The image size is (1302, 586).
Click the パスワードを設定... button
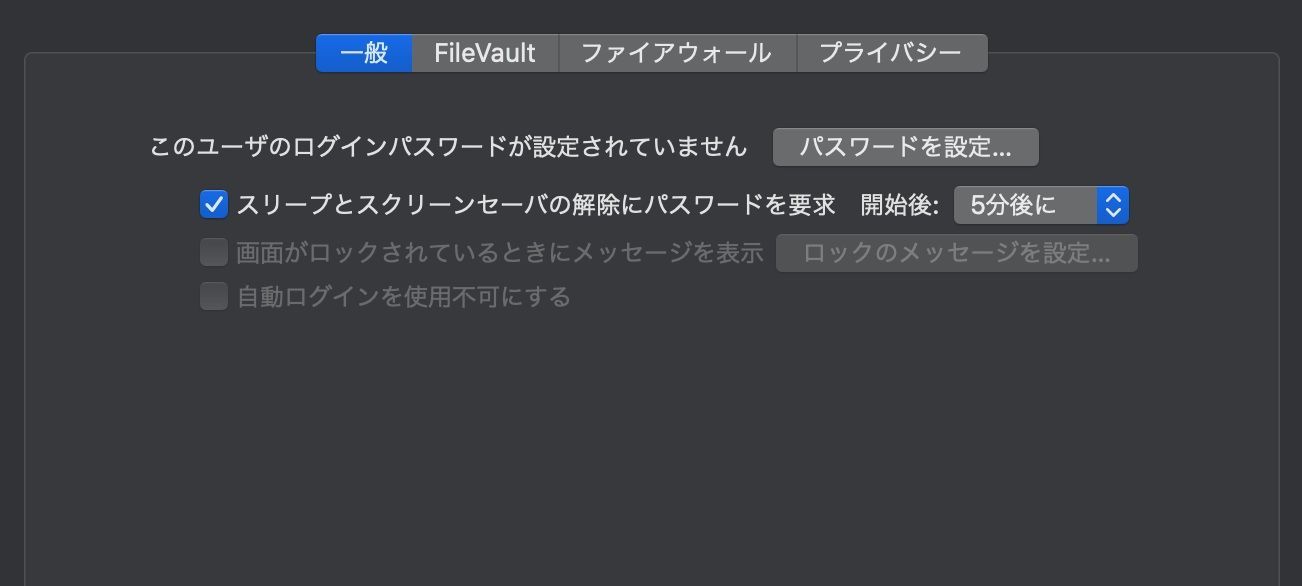[906, 147]
